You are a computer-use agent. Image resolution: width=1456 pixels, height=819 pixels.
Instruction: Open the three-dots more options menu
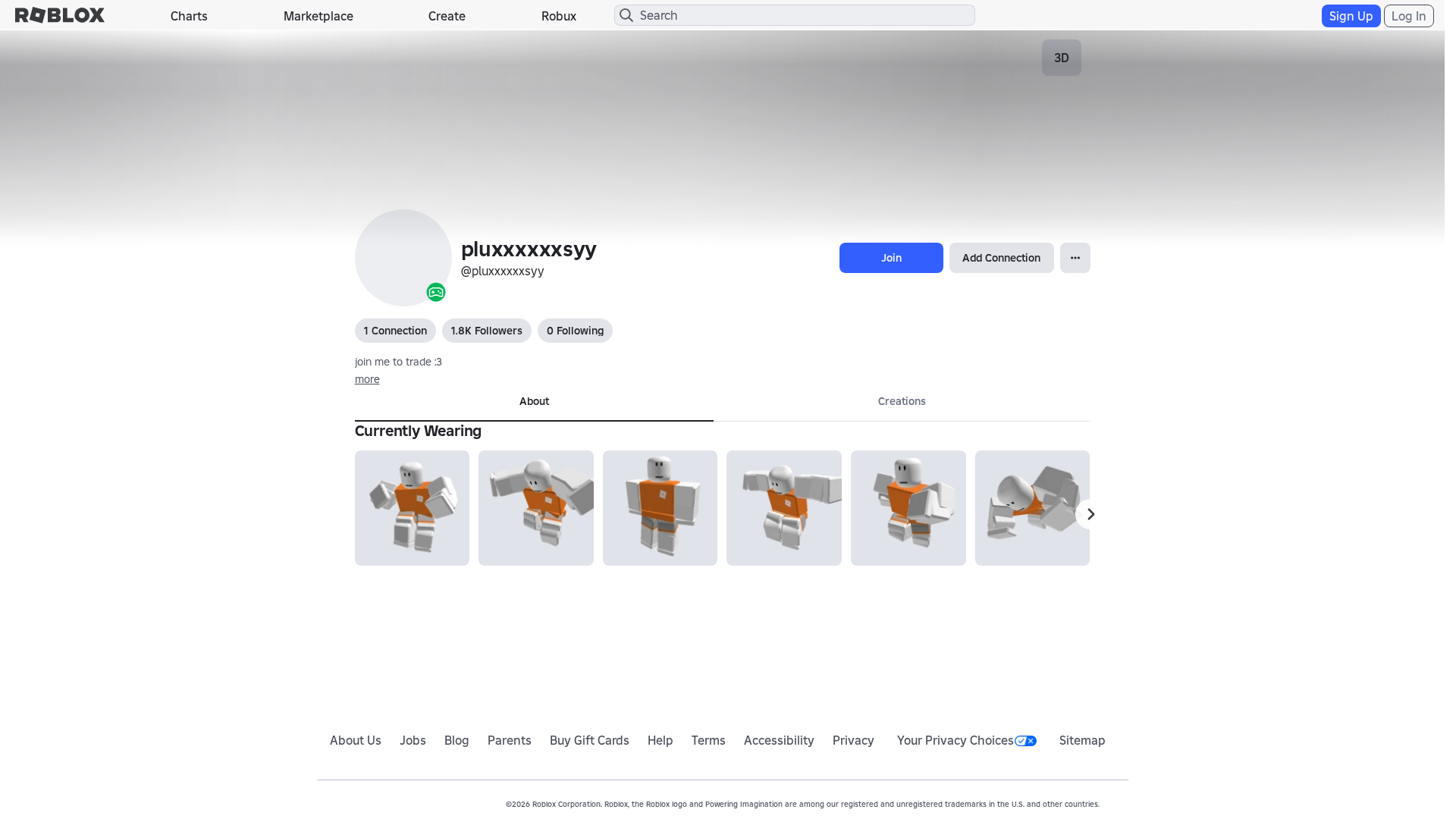pos(1075,258)
